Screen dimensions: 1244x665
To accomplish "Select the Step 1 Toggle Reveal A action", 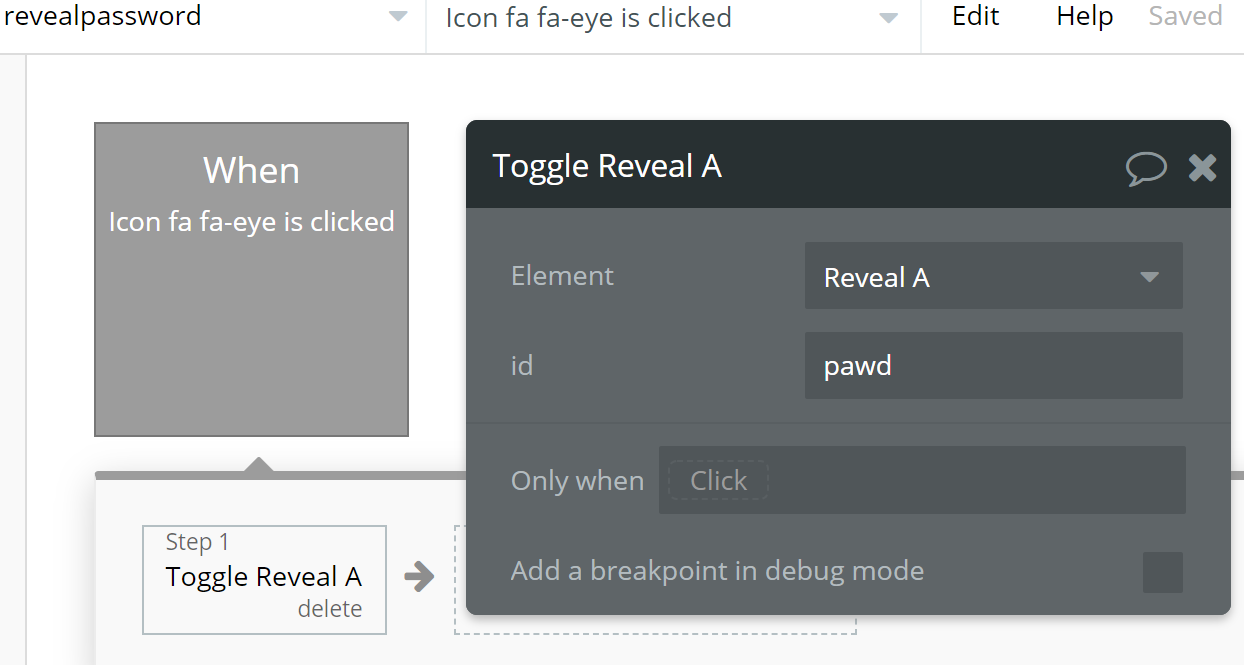I will click(264, 580).
